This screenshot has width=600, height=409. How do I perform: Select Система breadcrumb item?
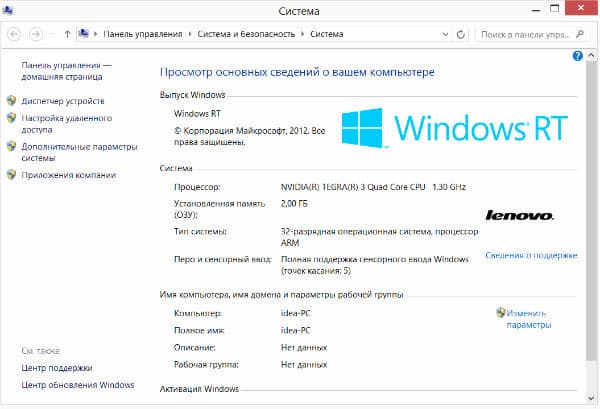[x=327, y=34]
